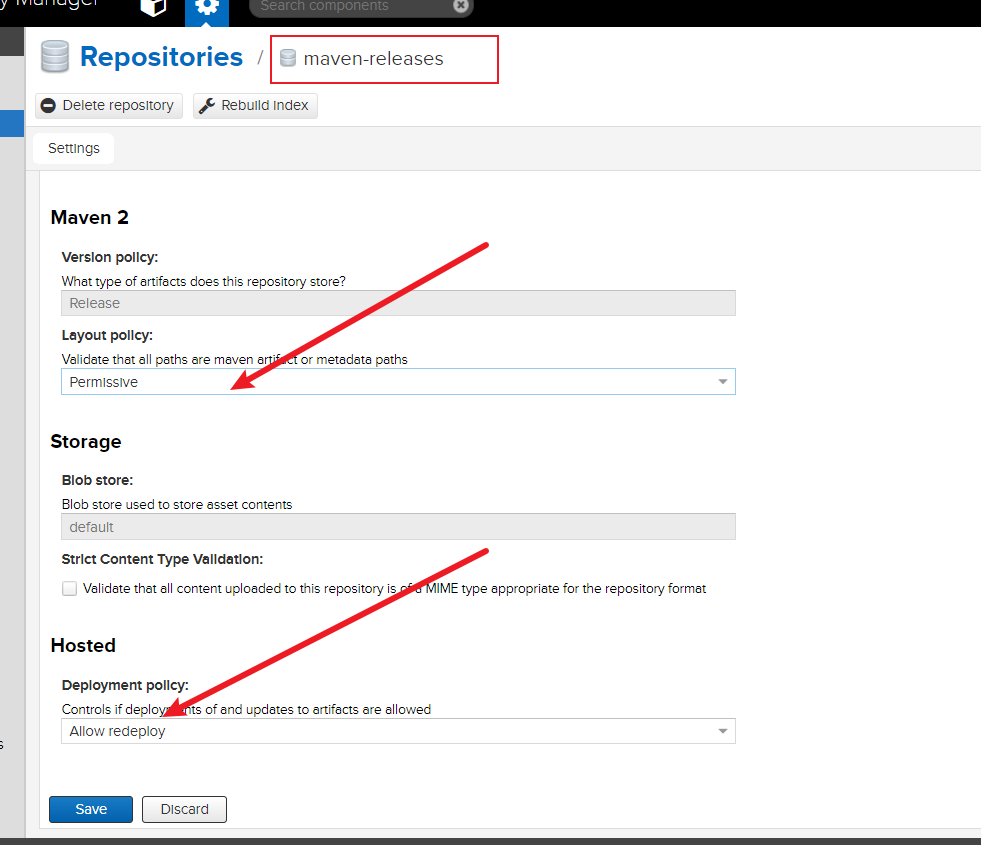Click the Rebuild index wrench icon
The image size is (981, 845).
pos(207,106)
